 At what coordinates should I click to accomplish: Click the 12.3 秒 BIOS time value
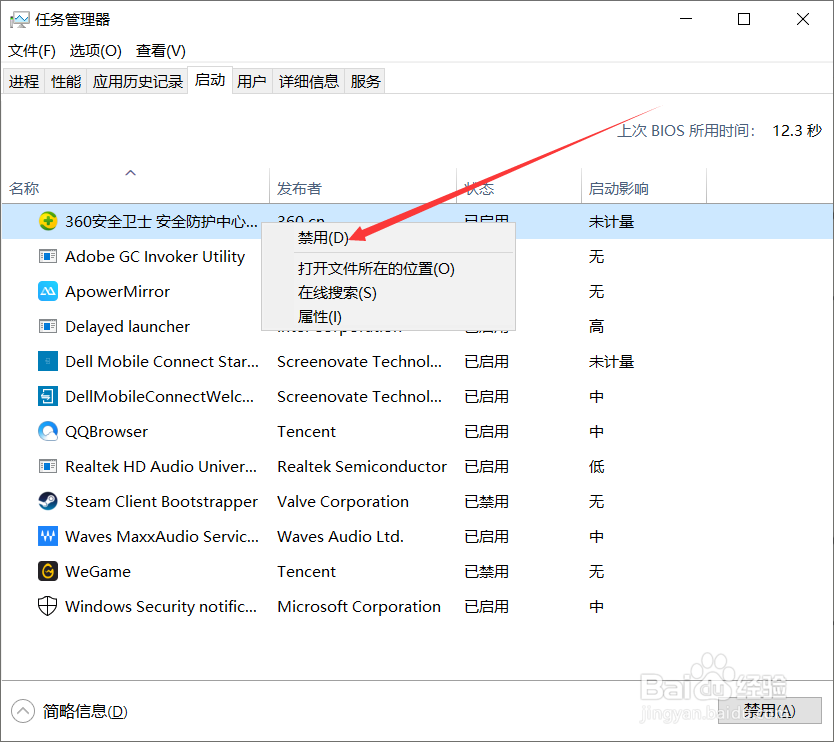[x=797, y=130]
